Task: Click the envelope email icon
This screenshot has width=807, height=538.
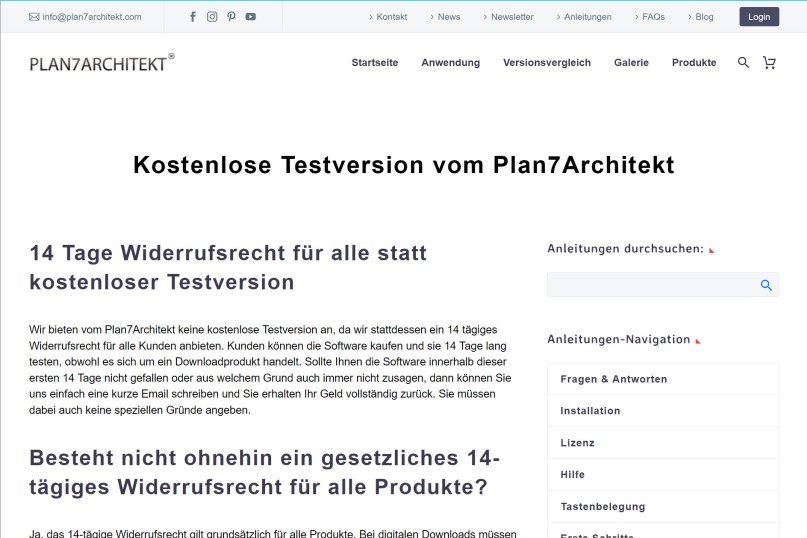Action: click(x=34, y=17)
